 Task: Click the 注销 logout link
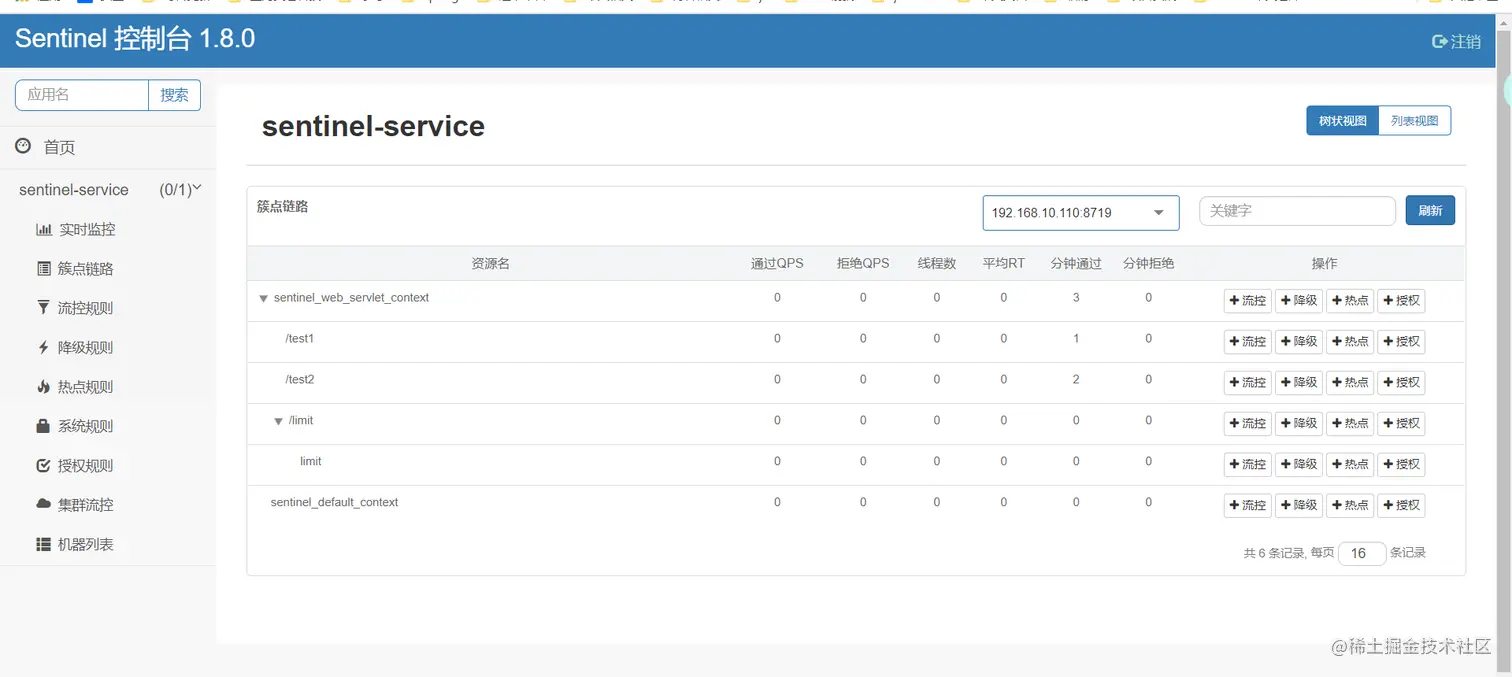(x=1457, y=41)
